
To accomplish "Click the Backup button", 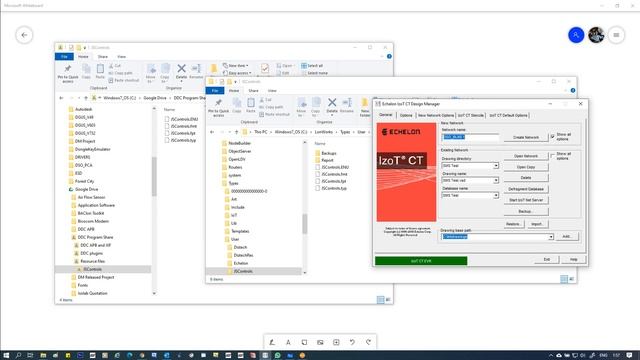I will [x=526, y=211].
